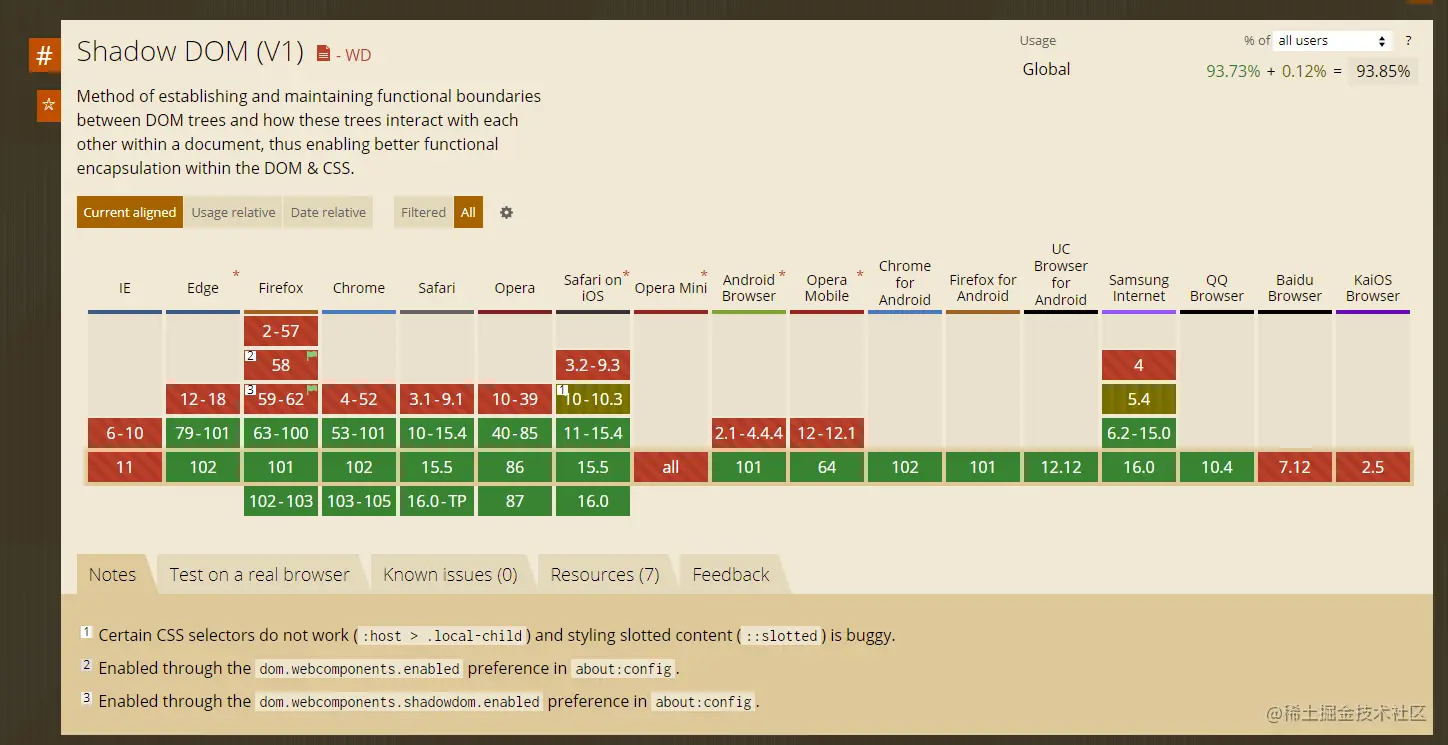Click the UC Browser for Android header
The width and height of the screenshot is (1448, 745).
[1061, 274]
